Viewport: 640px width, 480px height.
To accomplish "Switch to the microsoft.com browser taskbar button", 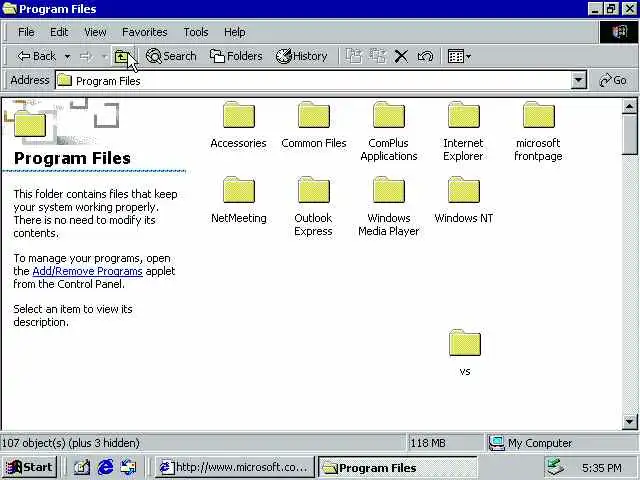I will (235, 467).
